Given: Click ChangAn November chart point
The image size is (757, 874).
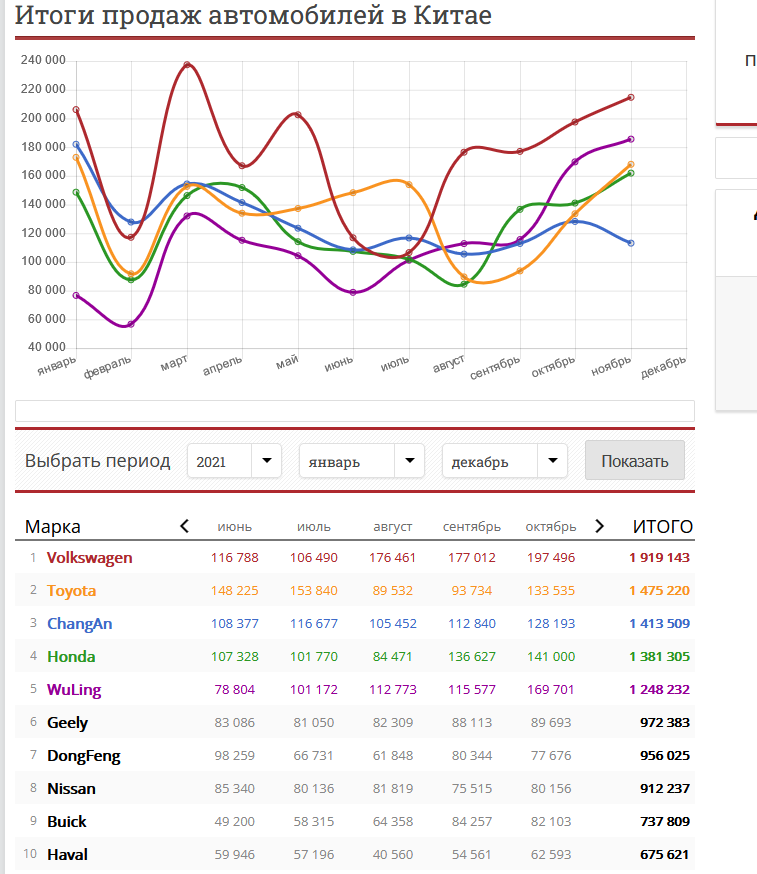Looking at the screenshot, I should coord(631,243).
